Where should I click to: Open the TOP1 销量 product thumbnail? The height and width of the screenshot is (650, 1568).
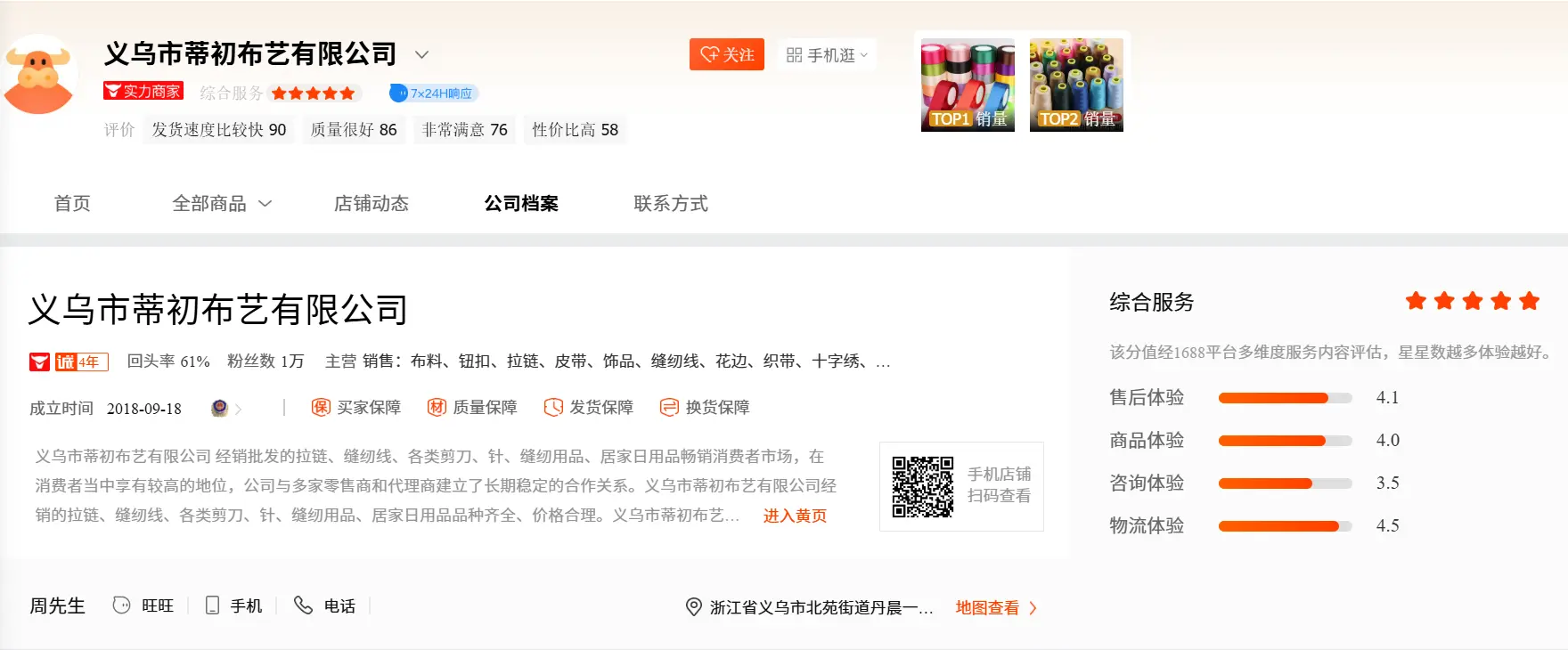968,85
